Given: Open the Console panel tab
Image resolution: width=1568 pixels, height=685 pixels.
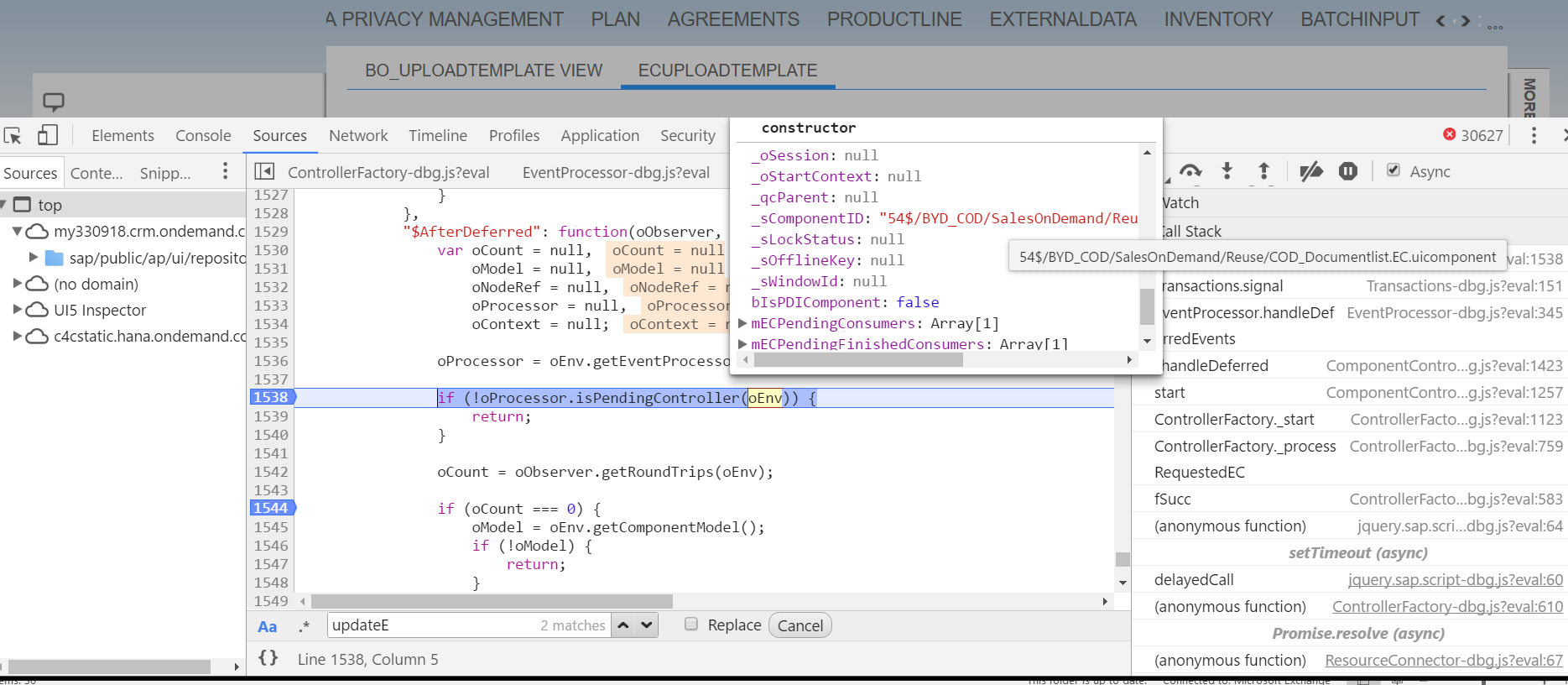Looking at the screenshot, I should pos(203,135).
